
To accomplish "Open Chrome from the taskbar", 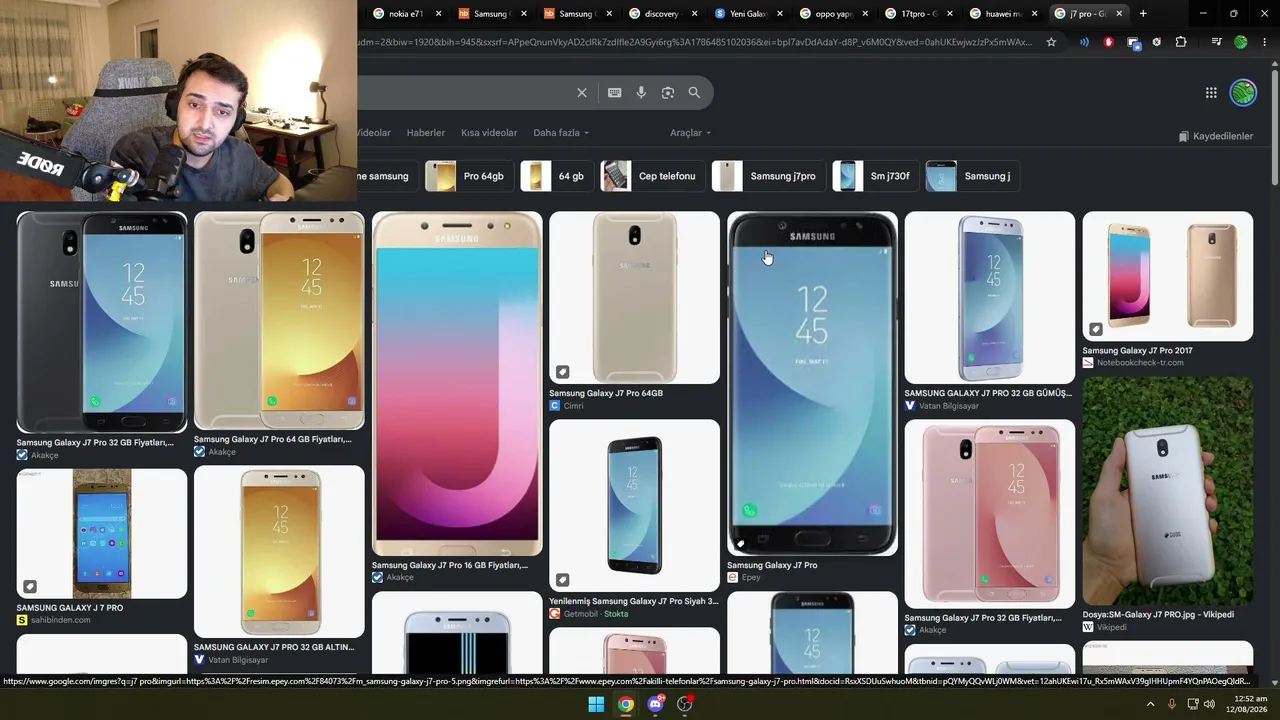I will pyautogui.click(x=625, y=704).
